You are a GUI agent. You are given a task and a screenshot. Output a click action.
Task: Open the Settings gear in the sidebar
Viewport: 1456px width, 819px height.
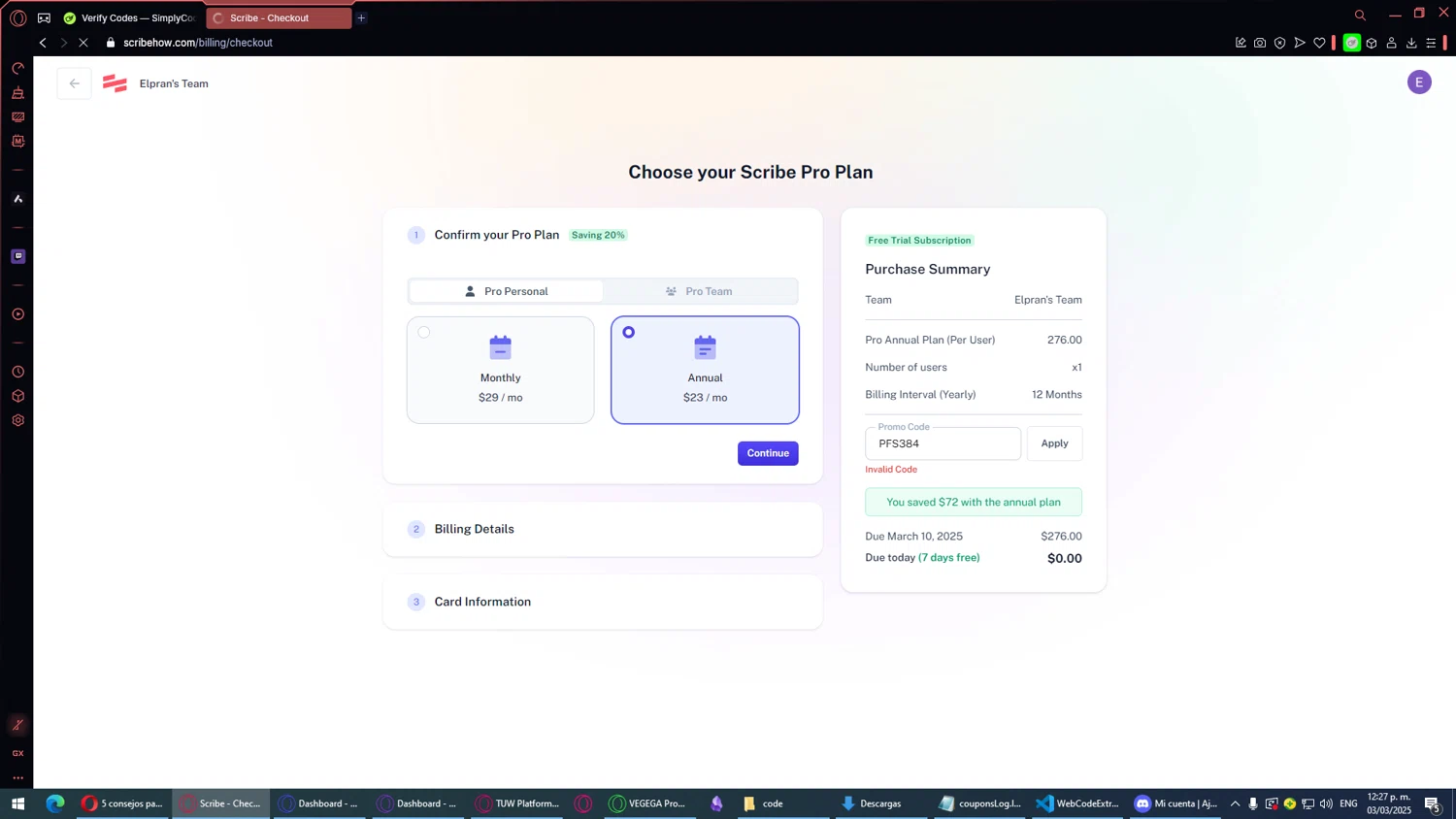pyautogui.click(x=17, y=420)
